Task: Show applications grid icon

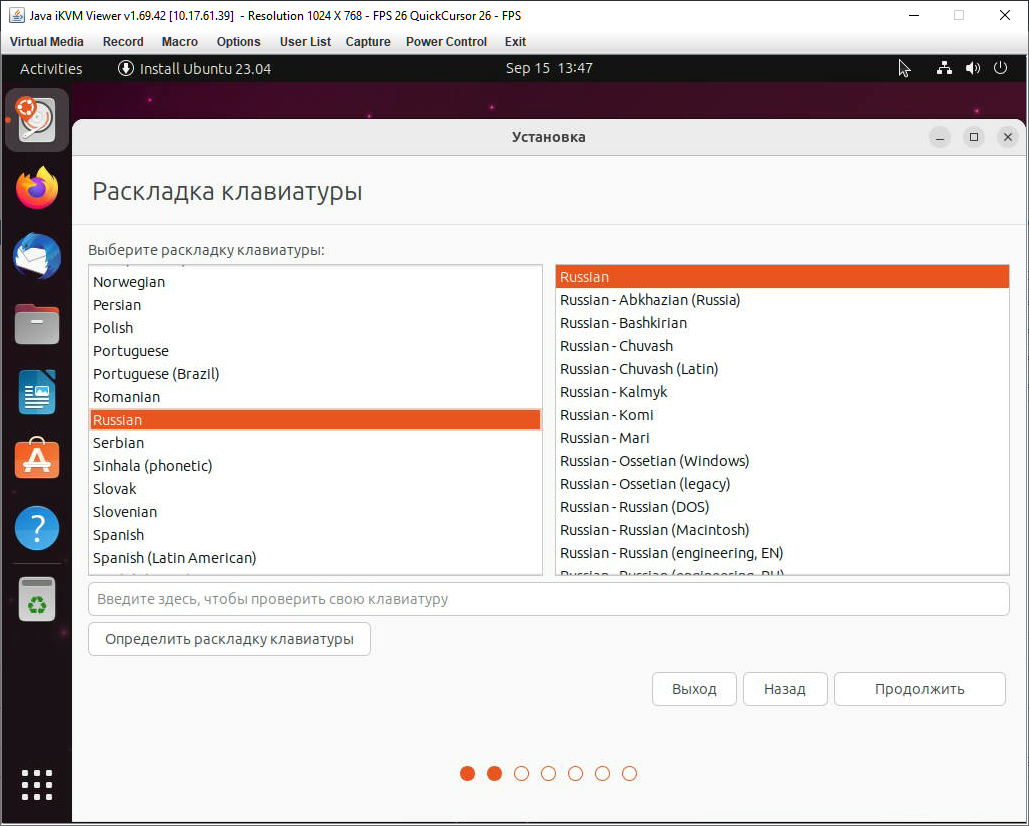Action: [37, 785]
